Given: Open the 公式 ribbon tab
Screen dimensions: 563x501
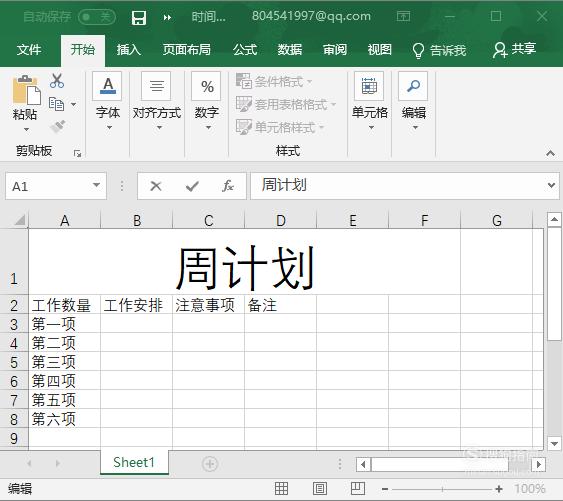Looking at the screenshot, I should (245, 50).
